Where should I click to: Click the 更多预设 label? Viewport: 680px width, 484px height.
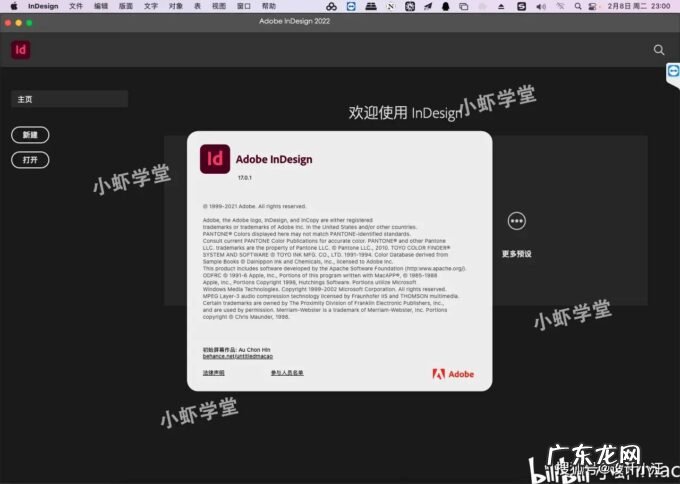pyautogui.click(x=517, y=254)
